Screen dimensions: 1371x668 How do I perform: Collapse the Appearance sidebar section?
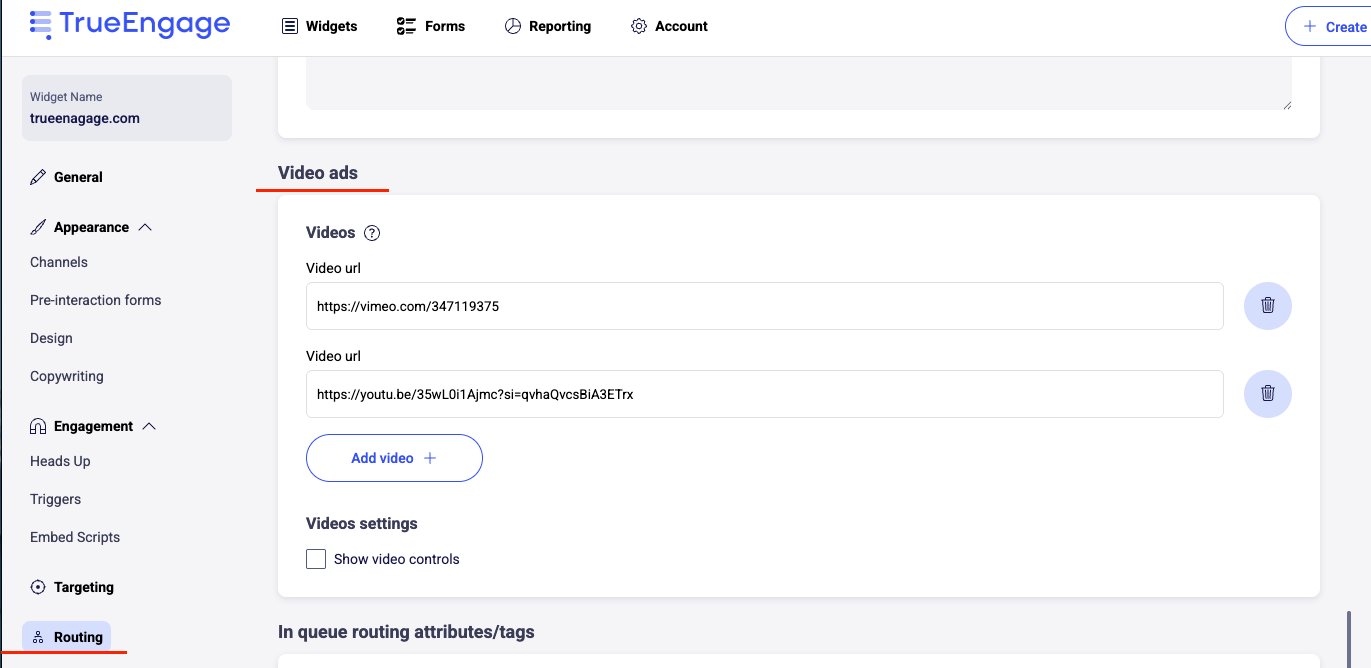coord(145,227)
